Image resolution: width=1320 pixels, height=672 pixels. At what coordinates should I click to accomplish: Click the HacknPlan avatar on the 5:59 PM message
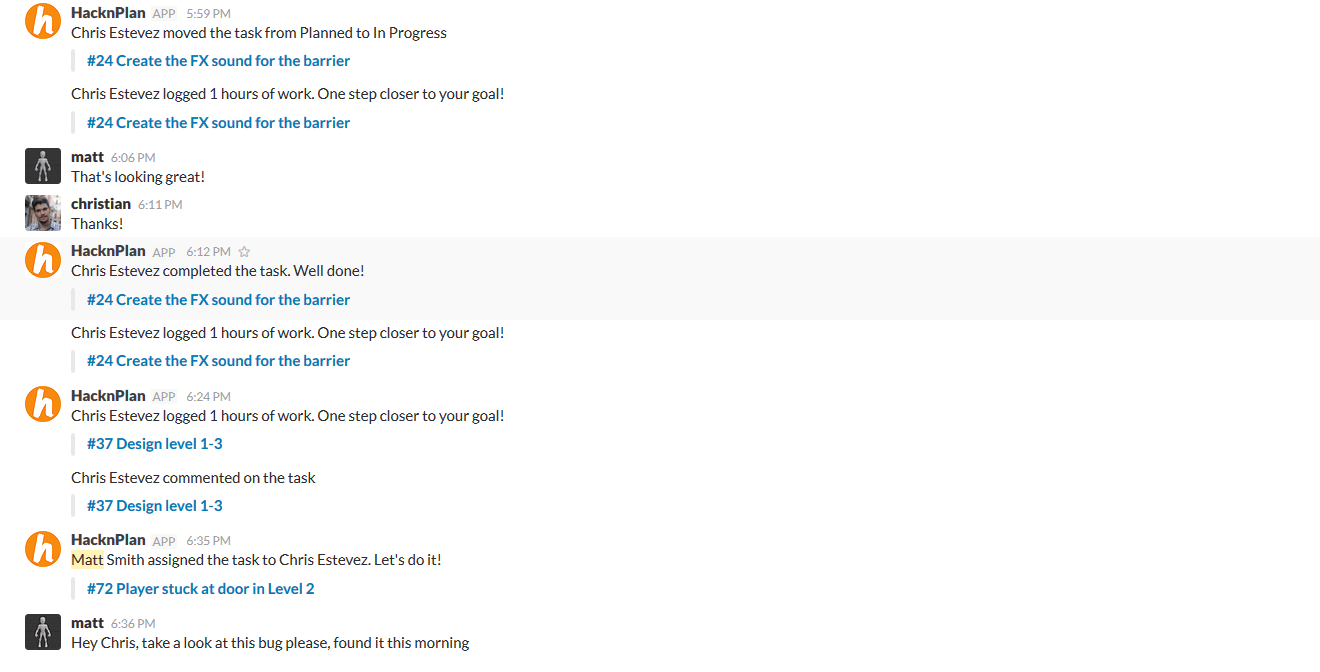pos(43,22)
